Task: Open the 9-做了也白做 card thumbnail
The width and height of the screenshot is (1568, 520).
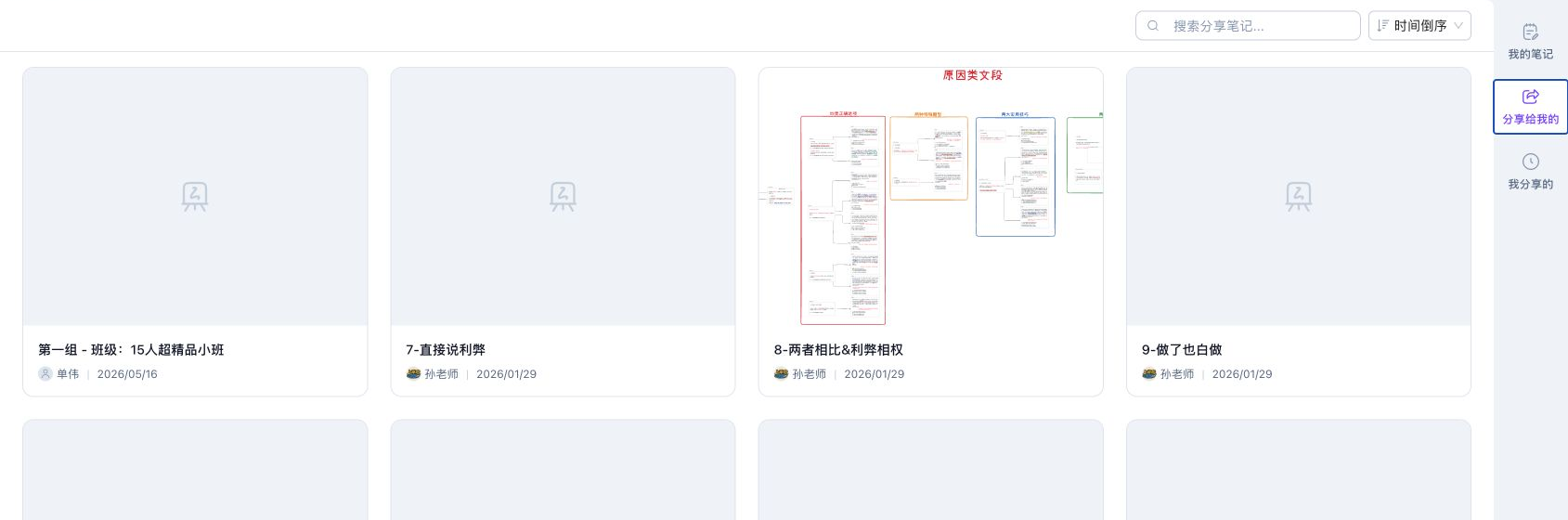Action: coord(1299,196)
